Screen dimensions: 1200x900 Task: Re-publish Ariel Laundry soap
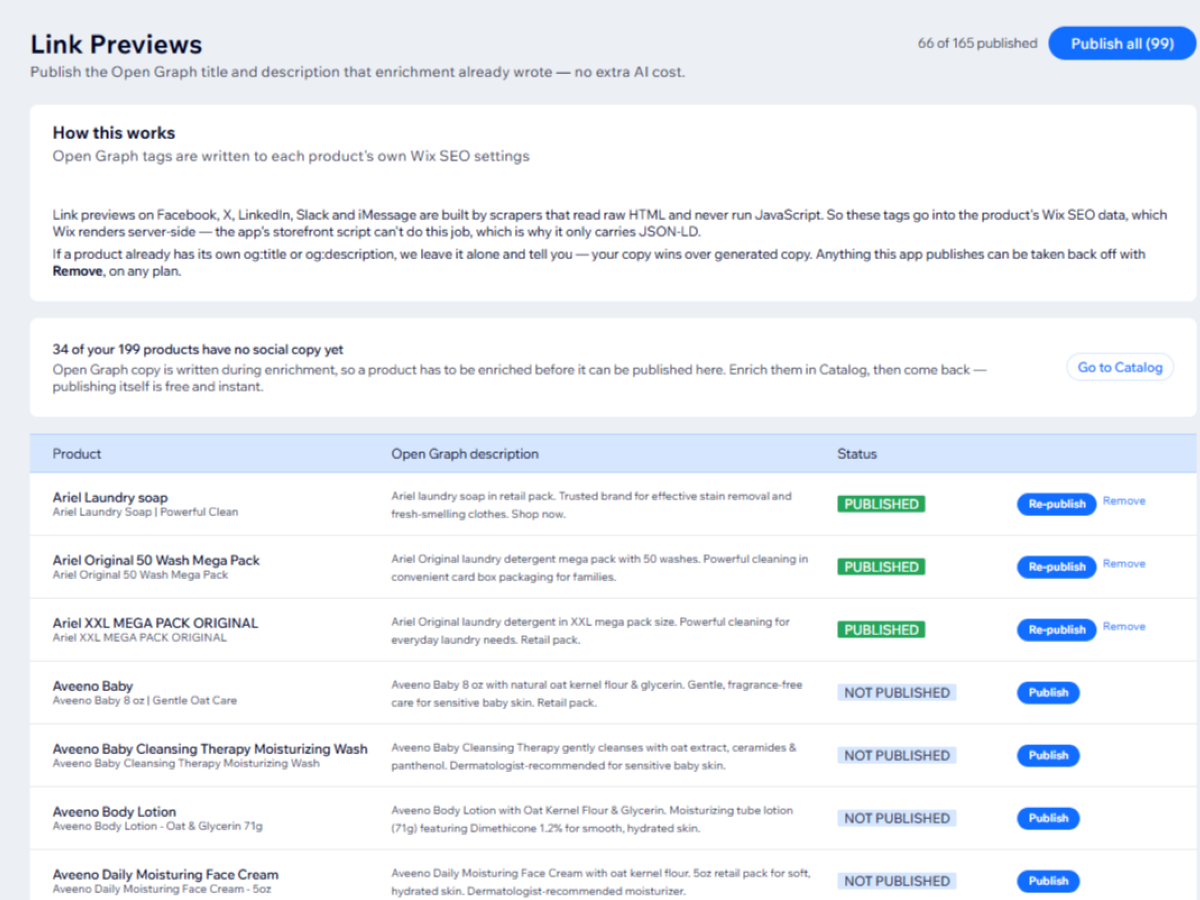coord(1057,504)
